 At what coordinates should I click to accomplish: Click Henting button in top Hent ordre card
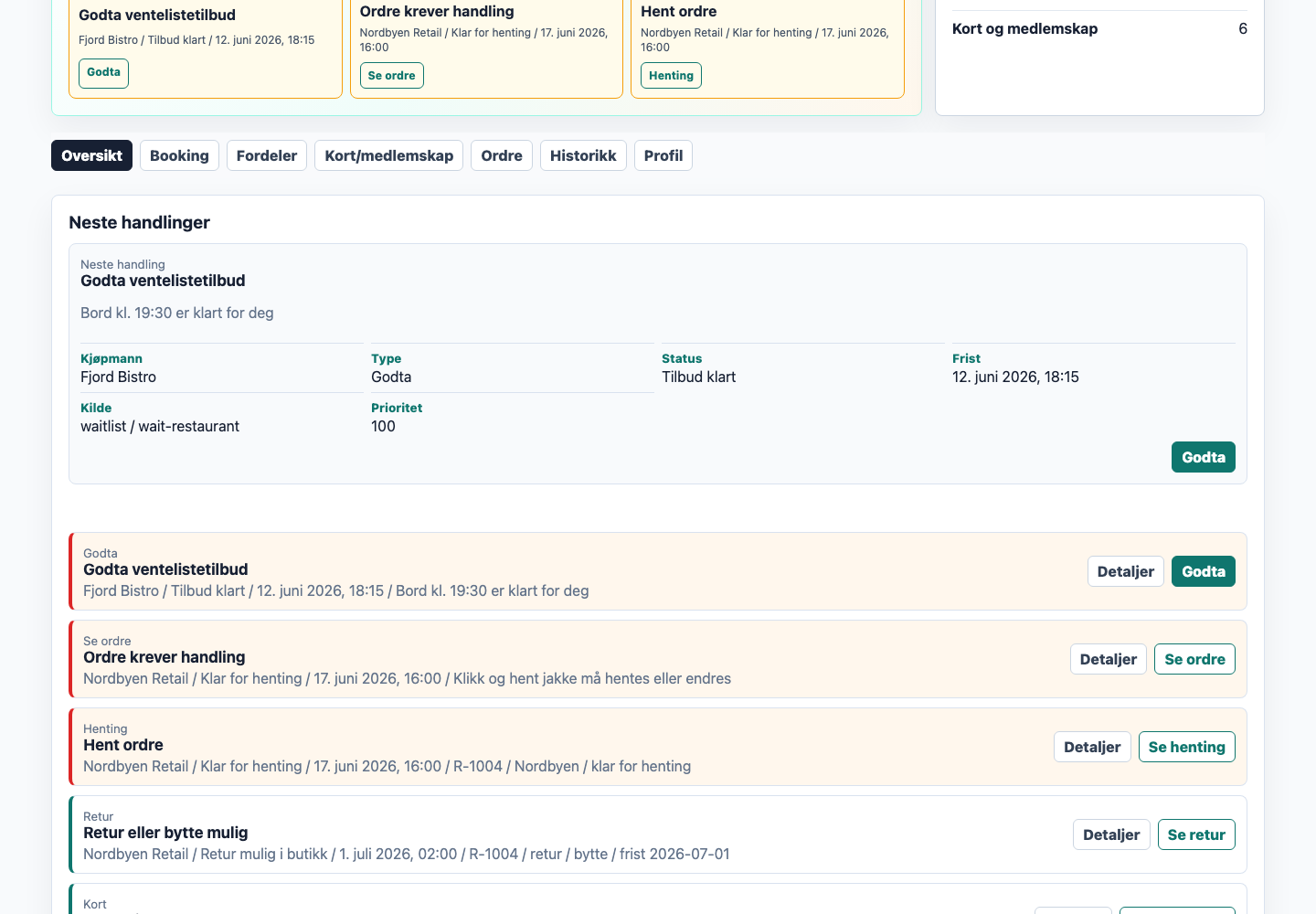pyautogui.click(x=671, y=76)
